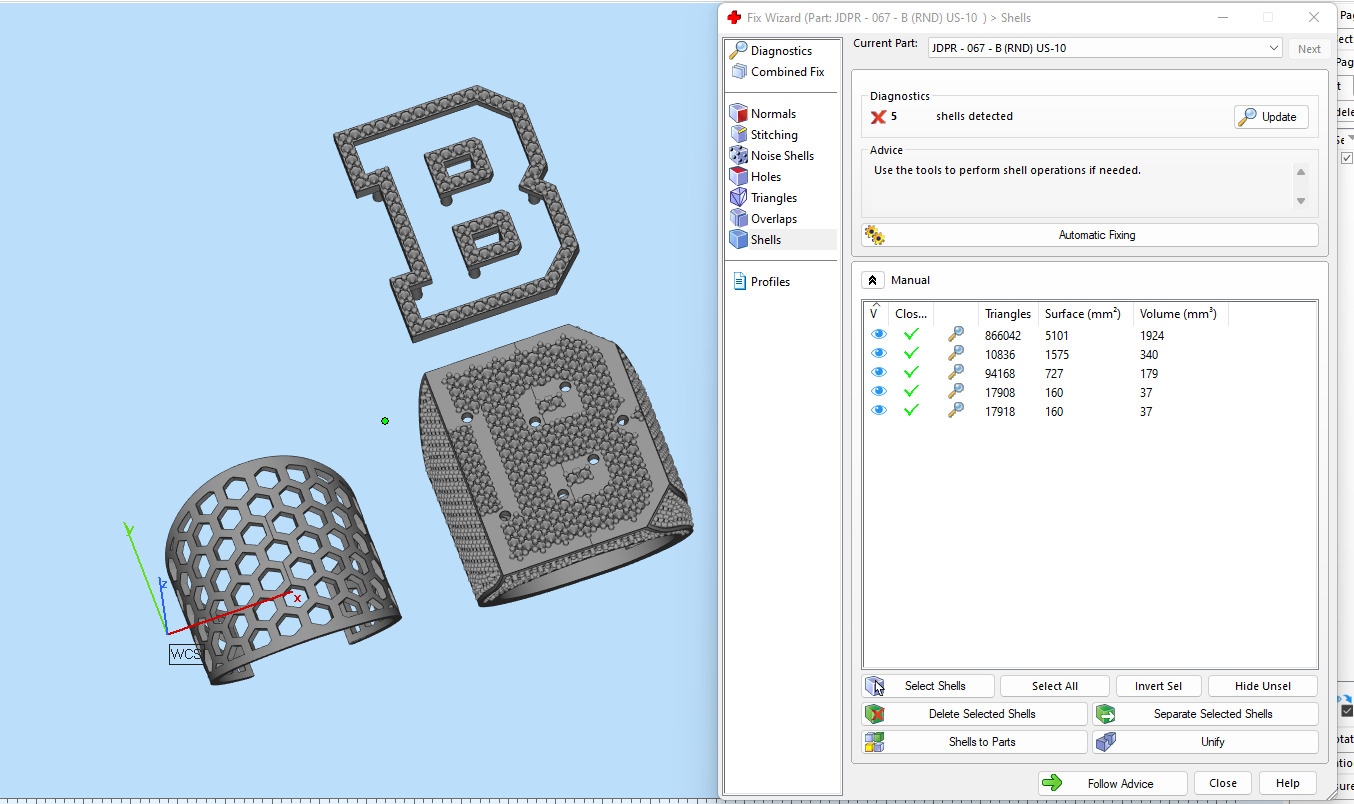Convert Shells to Parts
This screenshot has width=1354, height=804.
pyautogui.click(x=975, y=742)
